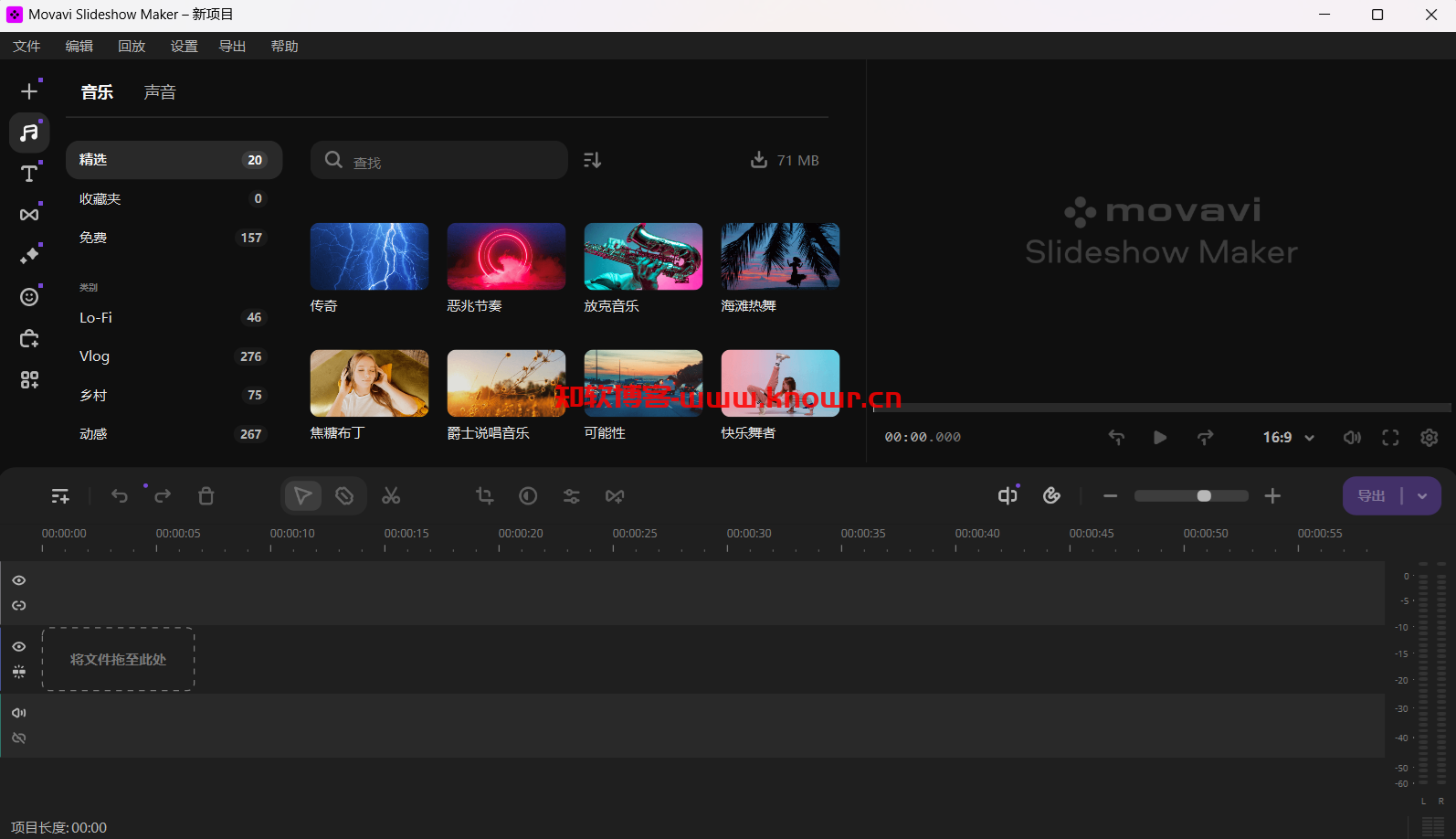The width and height of the screenshot is (1456, 839).
Task: Enter fullscreen preview mode
Action: [x=1390, y=437]
